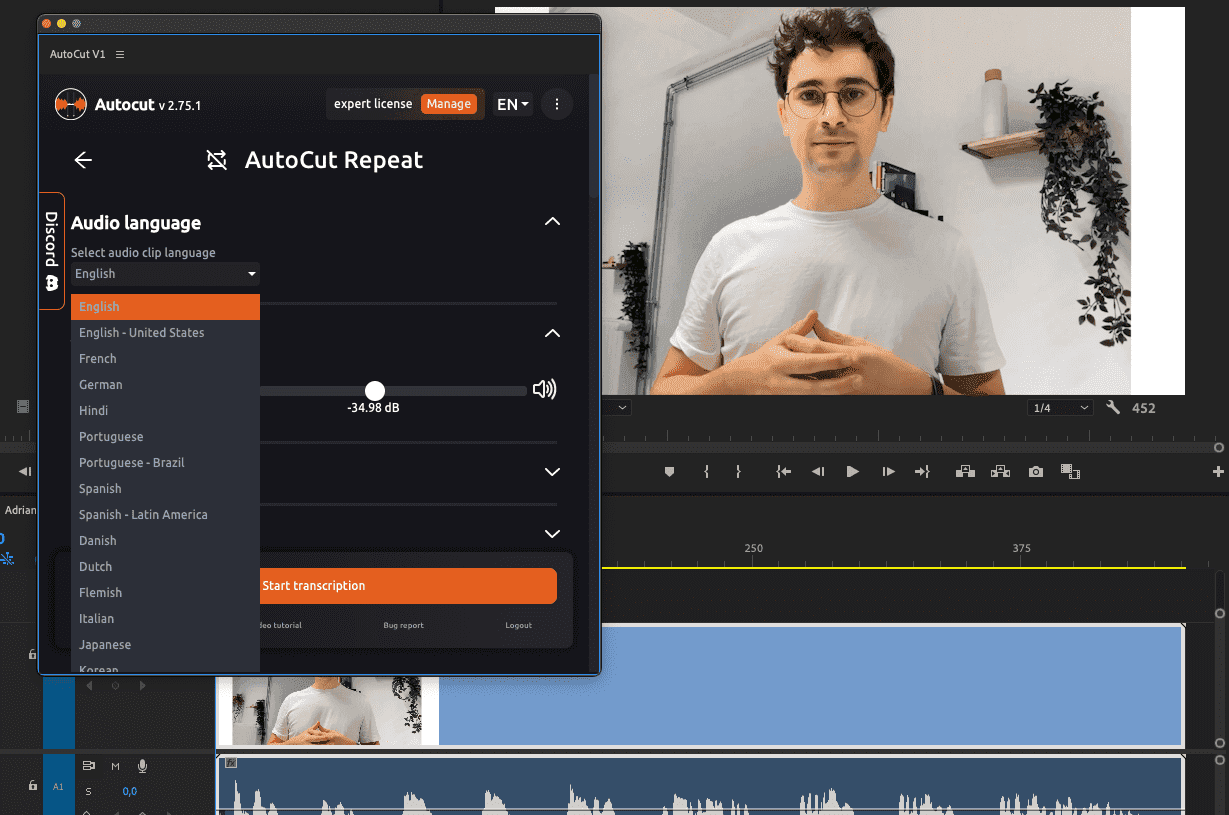
Task: Toggle the A1 track lock
Action: [32, 786]
